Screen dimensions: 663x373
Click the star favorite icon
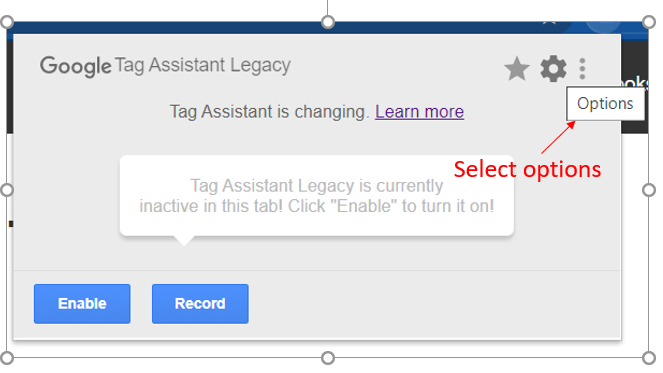pyautogui.click(x=516, y=69)
